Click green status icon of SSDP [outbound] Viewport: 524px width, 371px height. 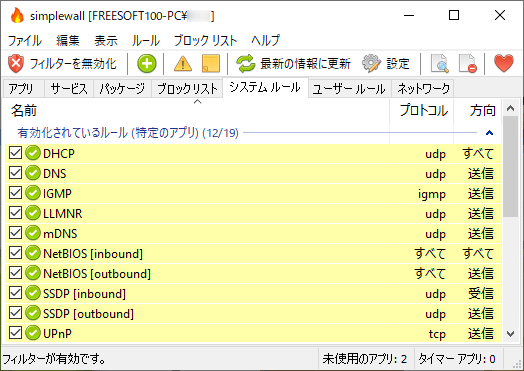33,314
